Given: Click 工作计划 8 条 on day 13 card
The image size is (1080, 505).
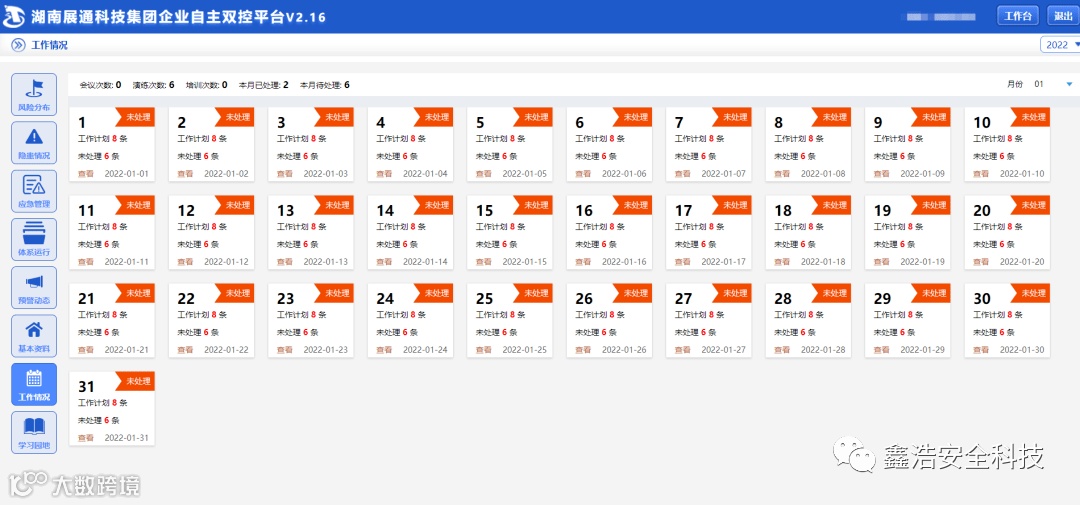Looking at the screenshot, I should (x=302, y=227).
